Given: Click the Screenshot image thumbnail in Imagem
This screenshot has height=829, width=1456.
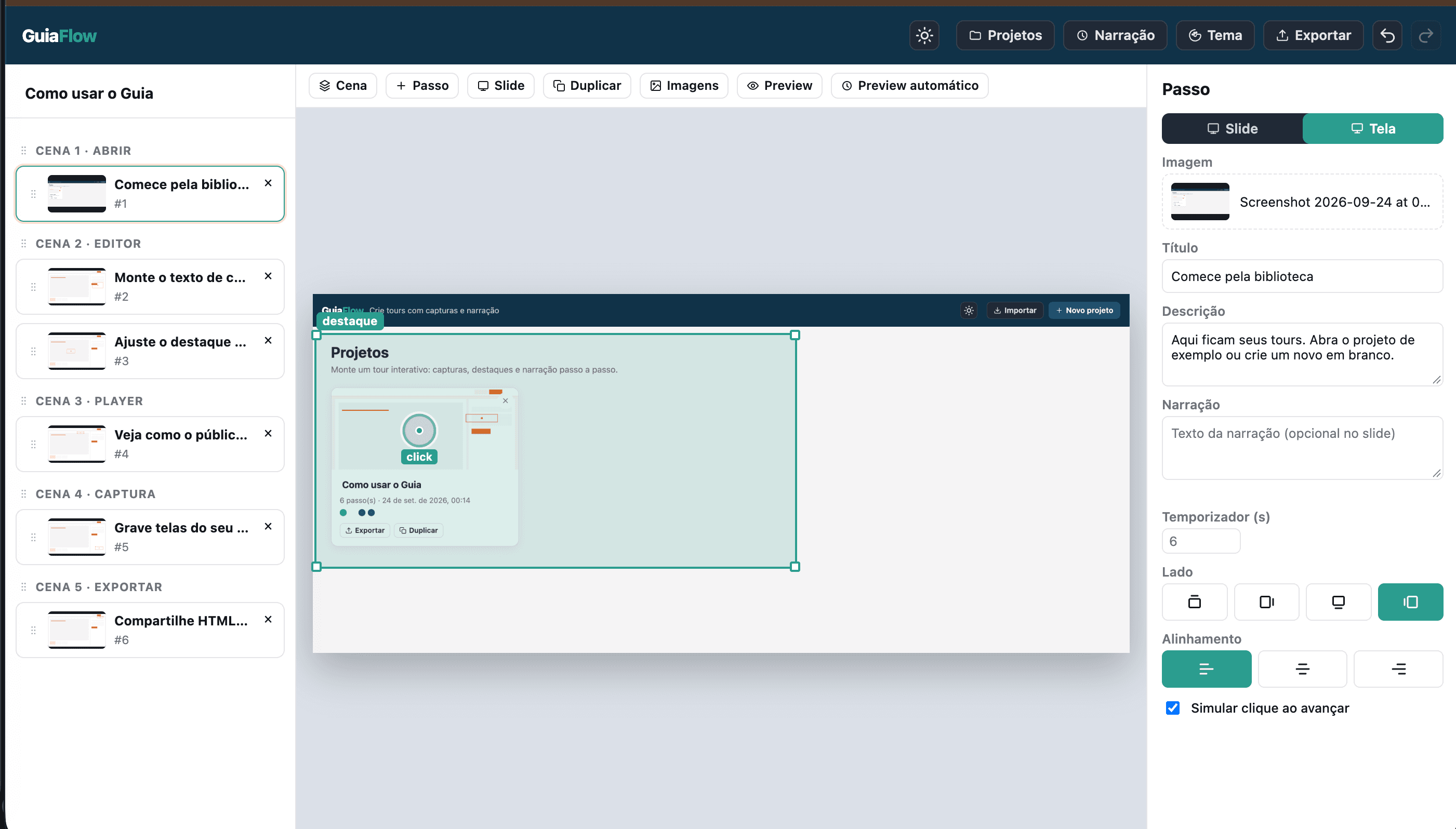Looking at the screenshot, I should pyautogui.click(x=1200, y=202).
